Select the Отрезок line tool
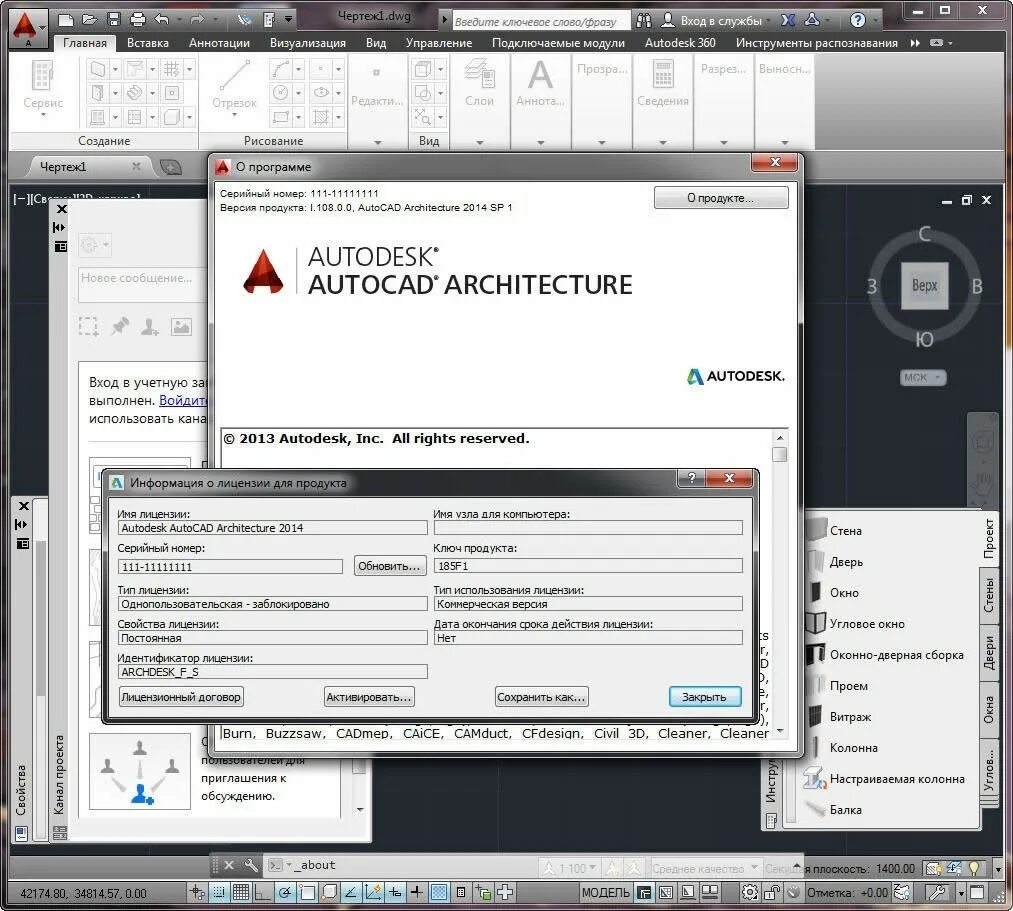This screenshot has width=1013, height=911. pyautogui.click(x=235, y=84)
